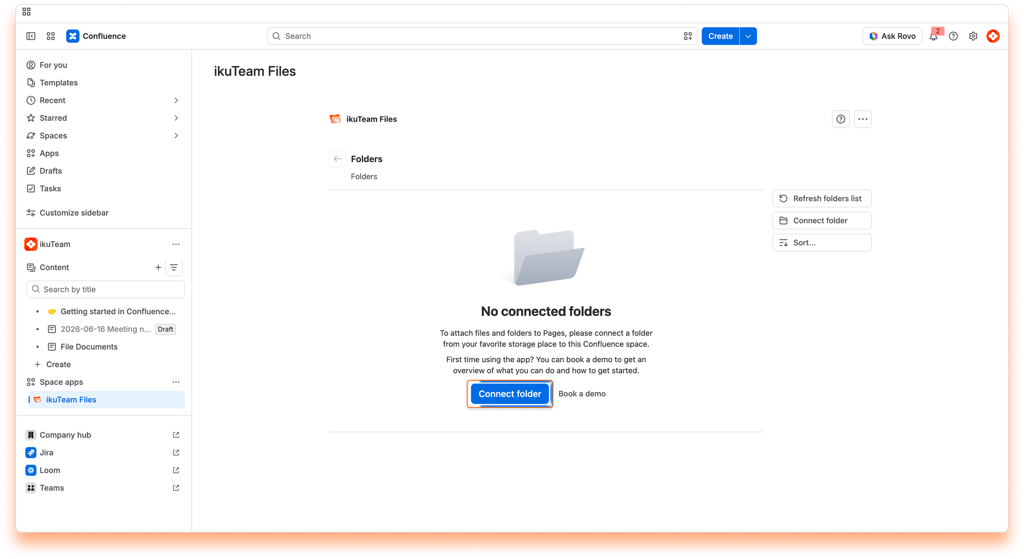Click Refresh folders list
Image resolution: width=1024 pixels, height=559 pixels.
click(822, 199)
